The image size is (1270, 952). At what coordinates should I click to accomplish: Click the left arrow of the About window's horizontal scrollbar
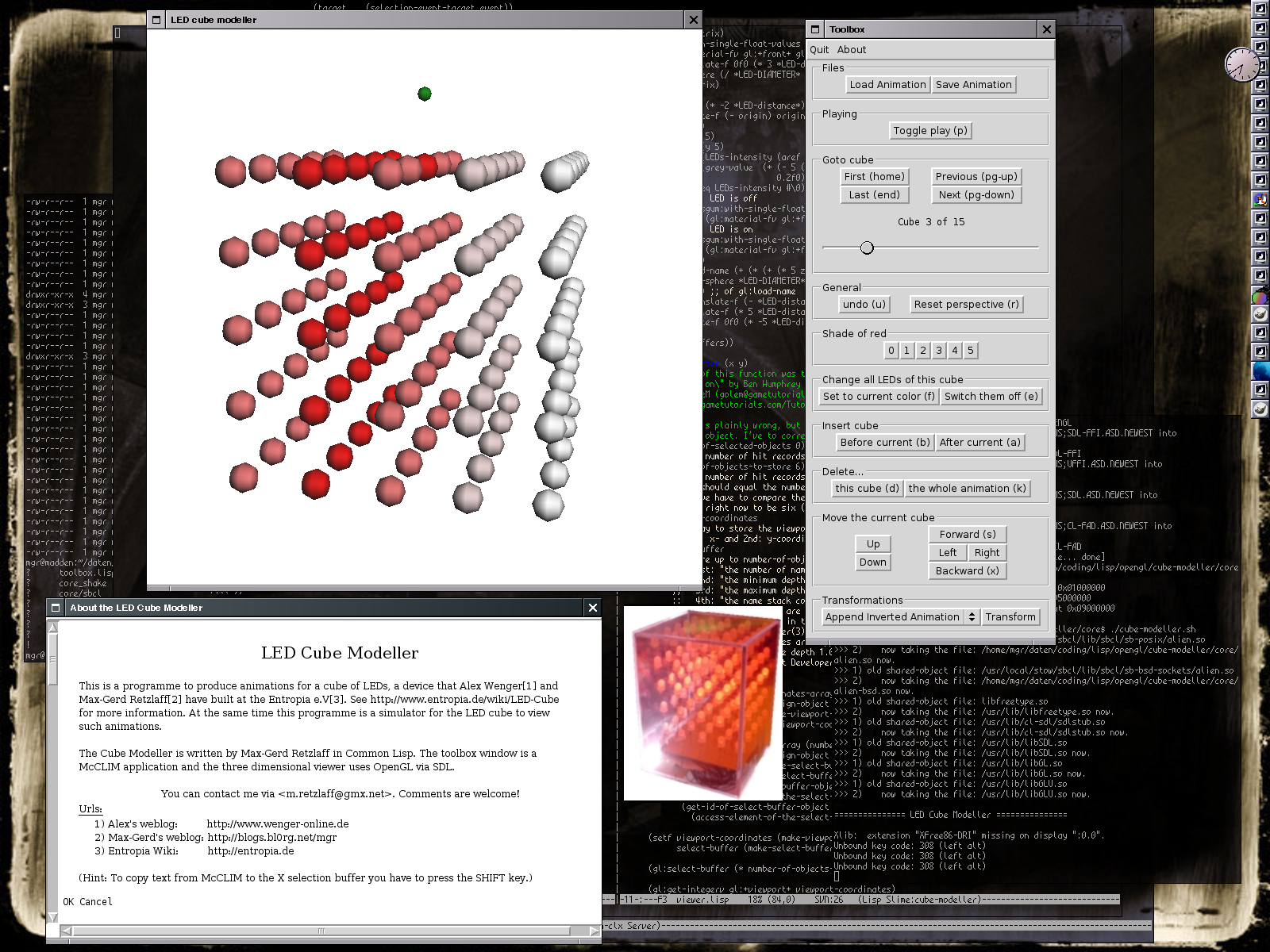click(67, 931)
